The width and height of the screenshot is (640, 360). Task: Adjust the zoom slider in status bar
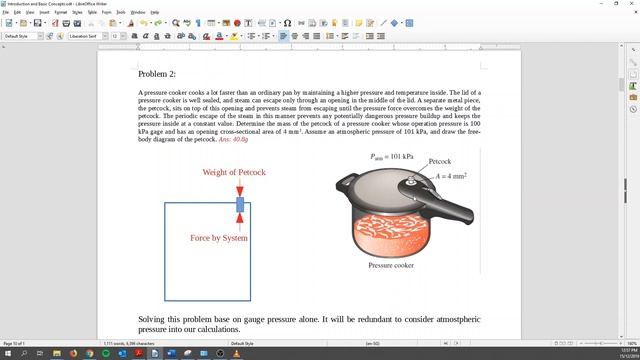point(601,343)
